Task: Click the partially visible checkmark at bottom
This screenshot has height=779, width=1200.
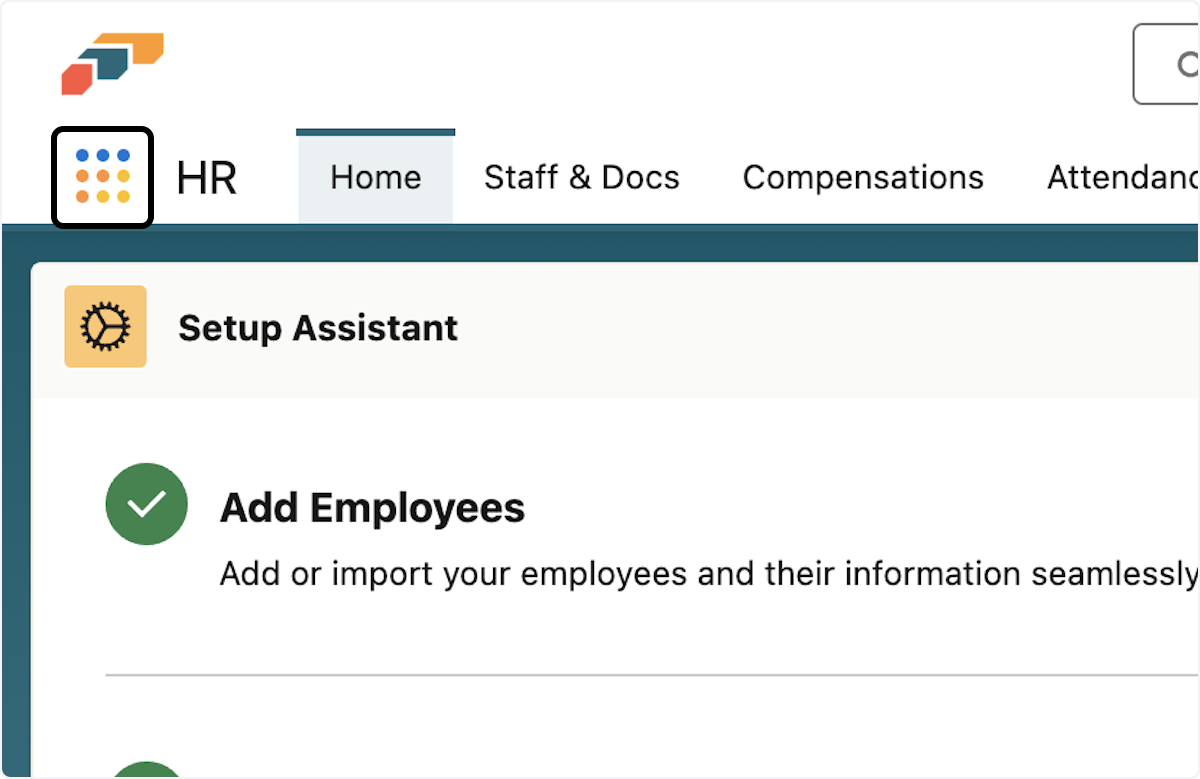Action: tap(146, 770)
